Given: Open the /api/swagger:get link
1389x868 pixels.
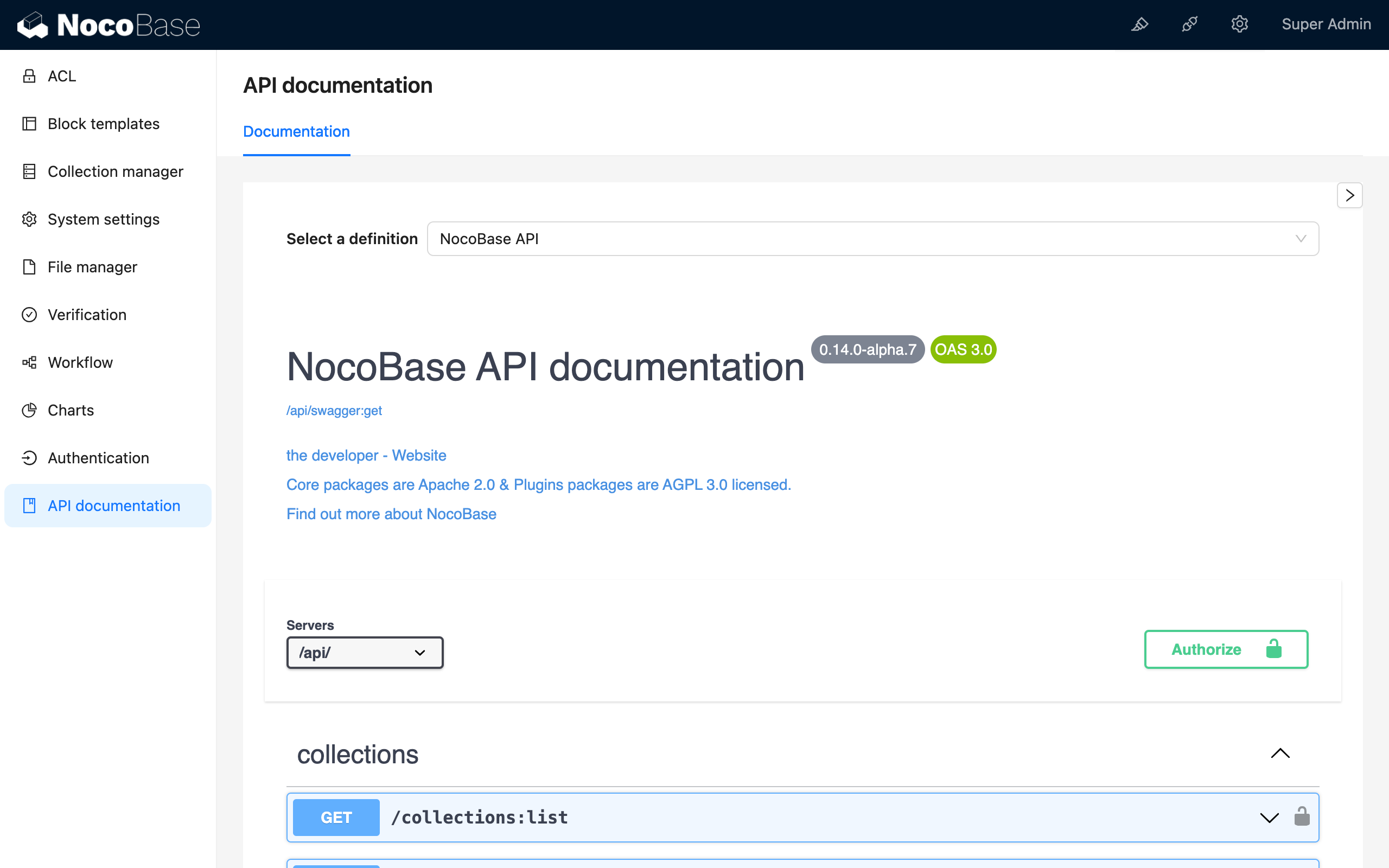Looking at the screenshot, I should pyautogui.click(x=334, y=411).
